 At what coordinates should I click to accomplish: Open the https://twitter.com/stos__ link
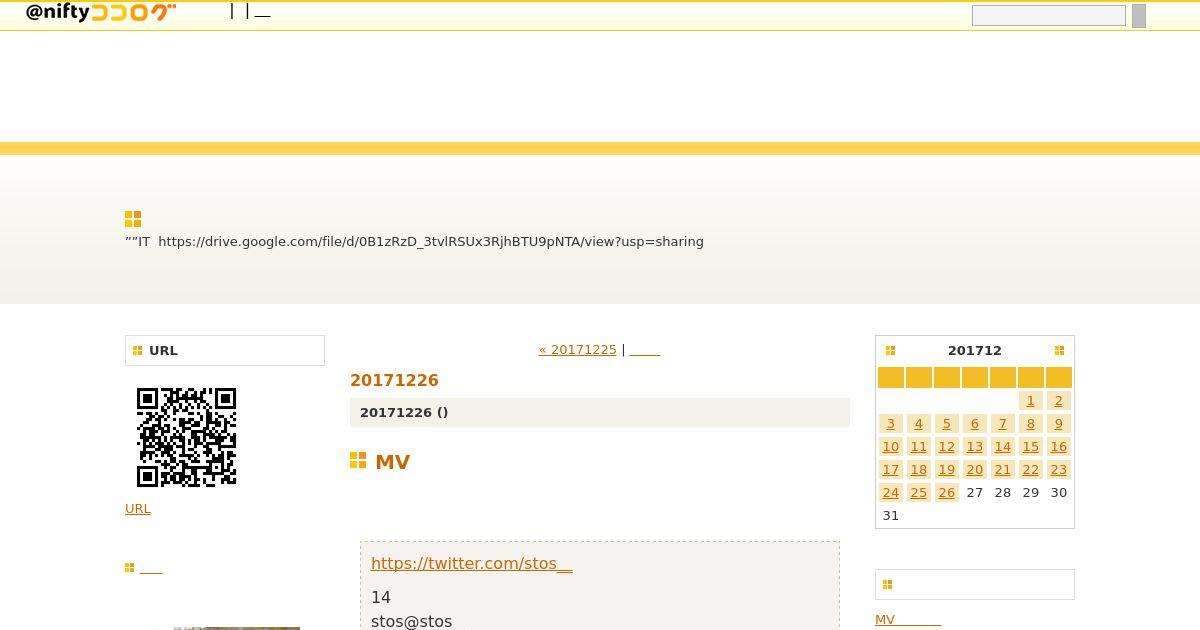pyautogui.click(x=472, y=563)
